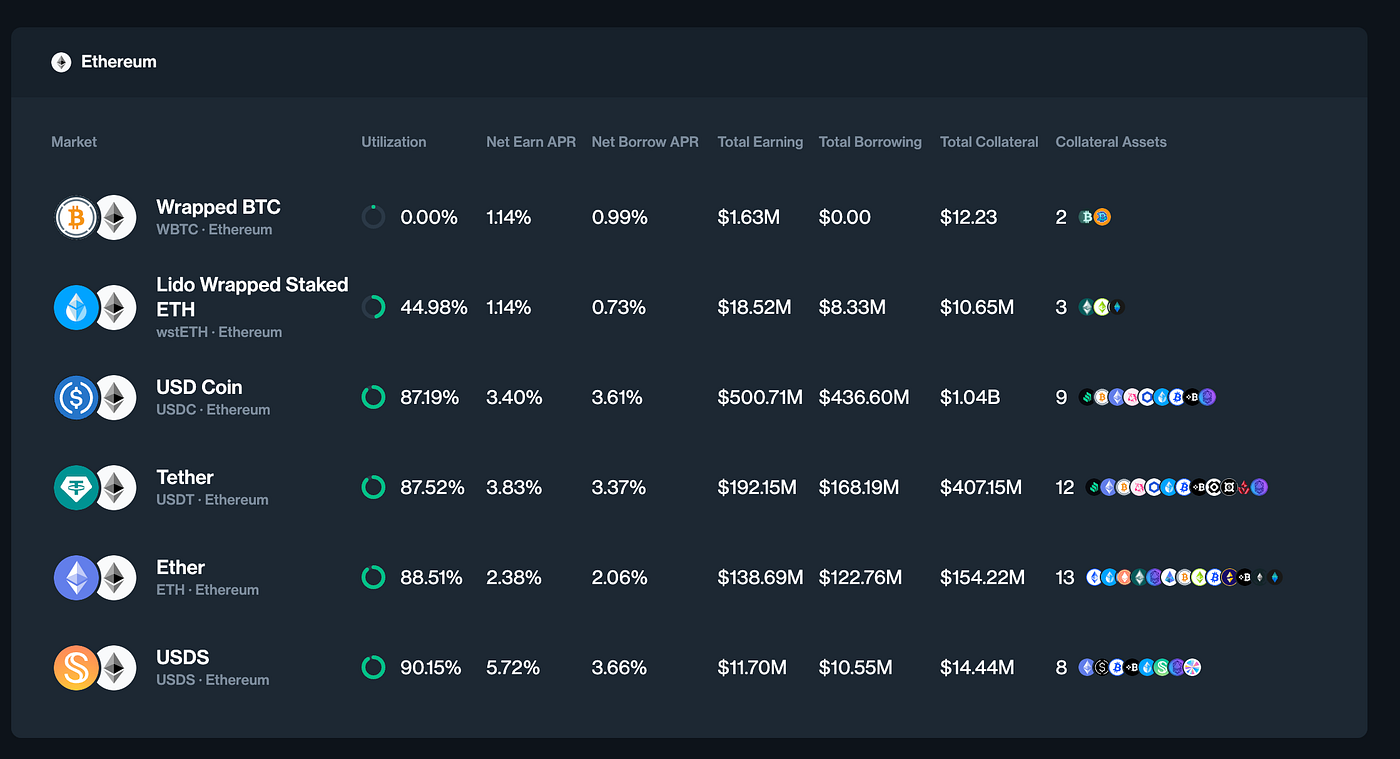
Task: Sort by Total Collateral column
Action: click(x=989, y=142)
